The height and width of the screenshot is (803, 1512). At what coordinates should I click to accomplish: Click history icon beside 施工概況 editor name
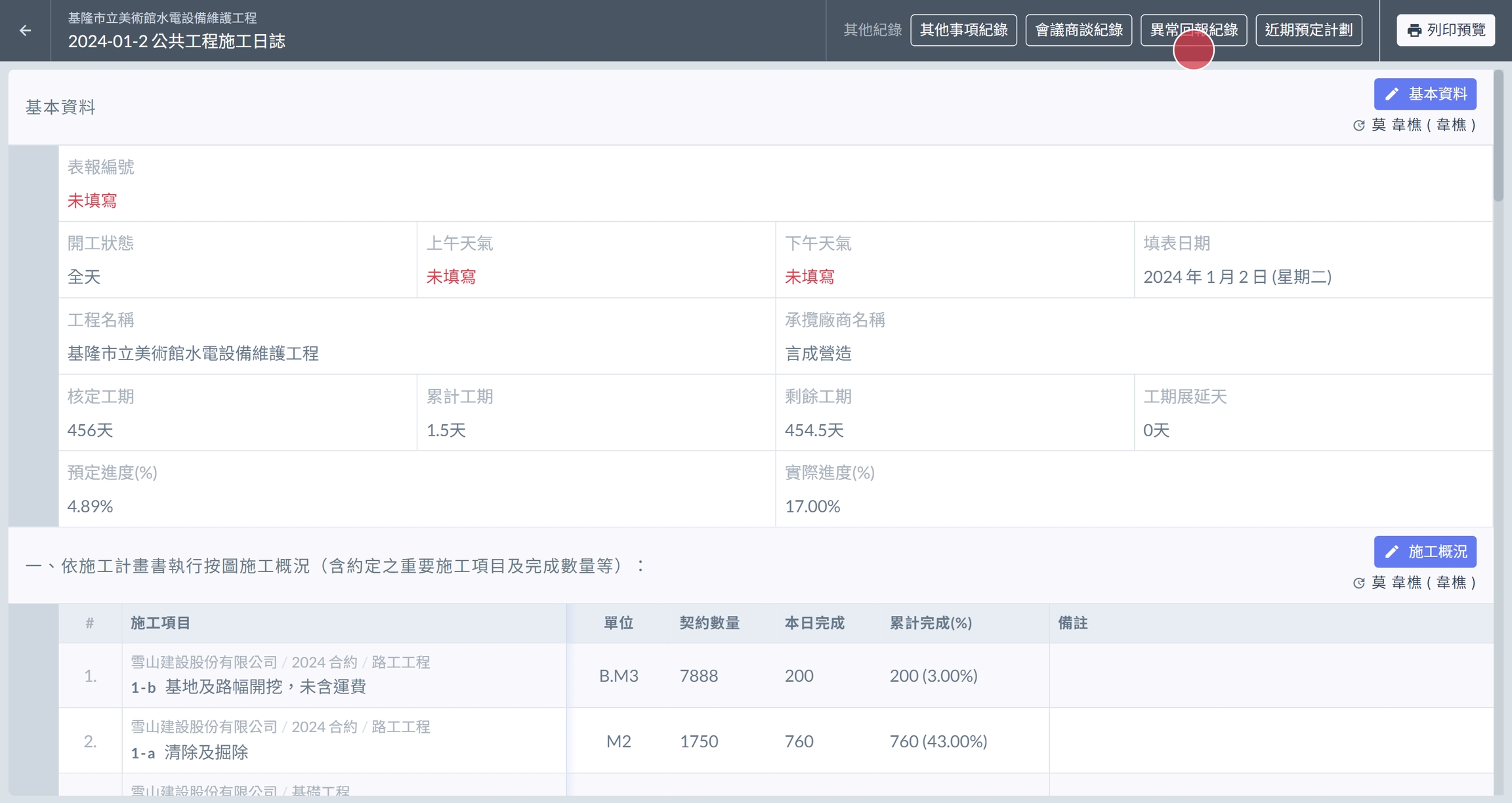(x=1358, y=583)
